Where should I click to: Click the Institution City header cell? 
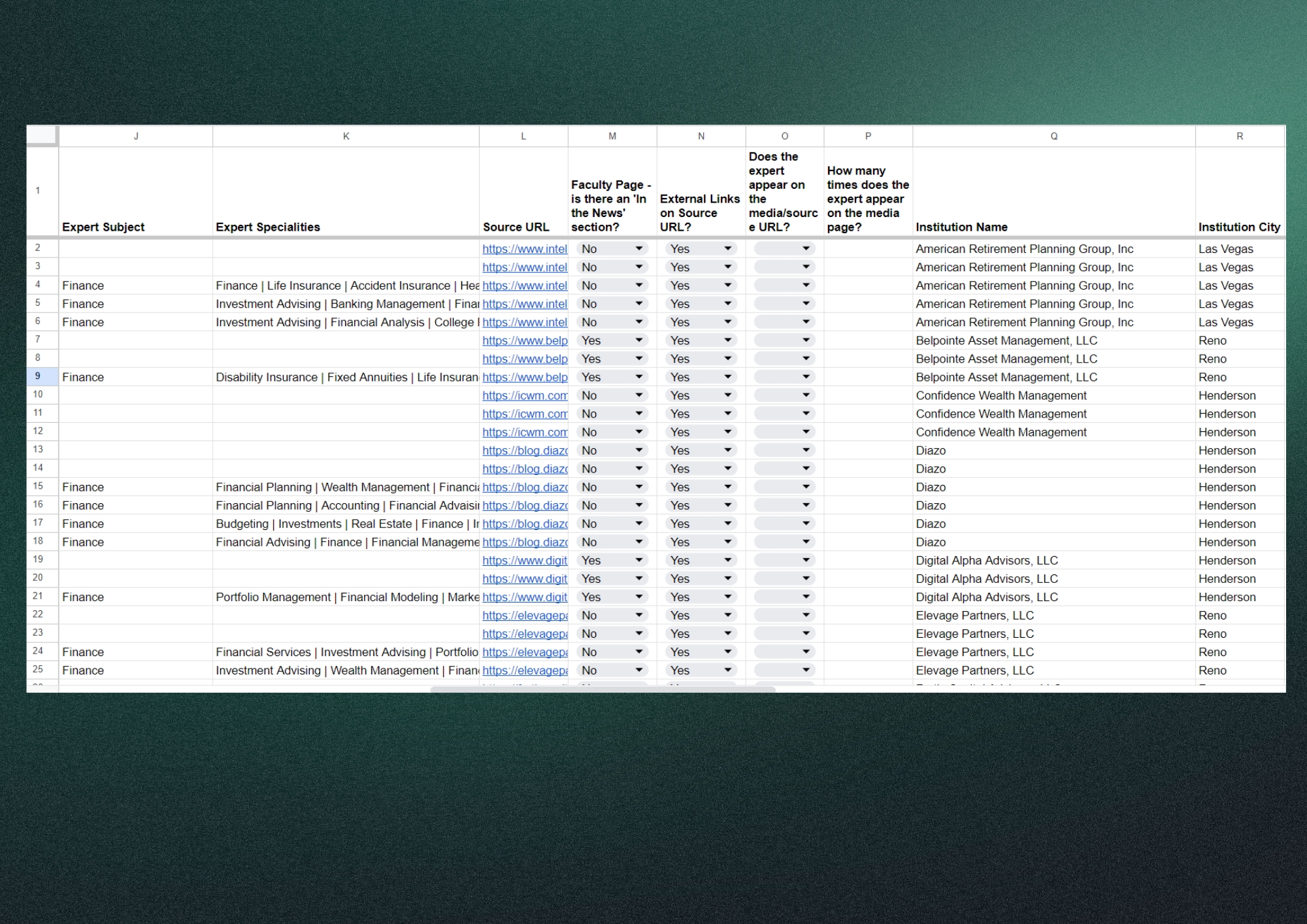[1240, 191]
